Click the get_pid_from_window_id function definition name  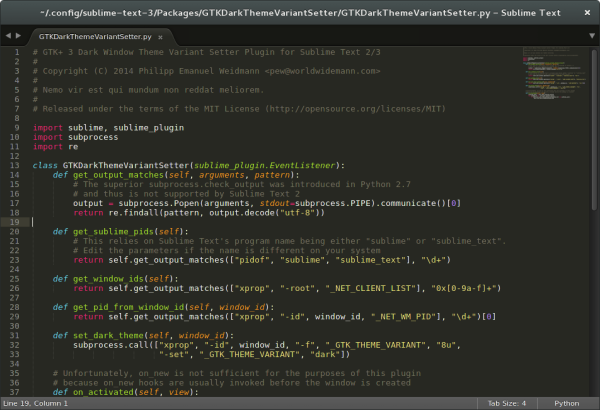[129, 307]
